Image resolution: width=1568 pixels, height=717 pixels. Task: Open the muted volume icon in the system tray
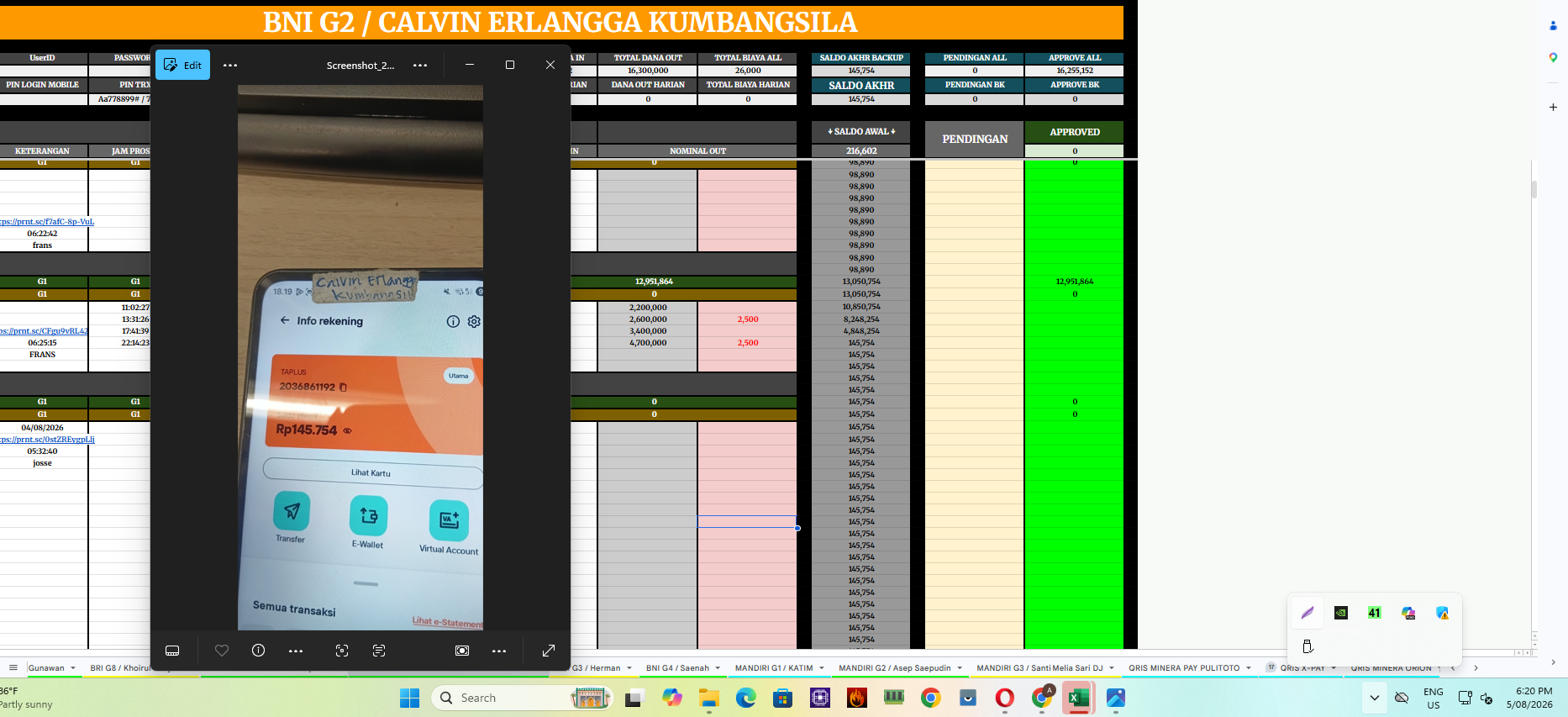coord(1486,698)
